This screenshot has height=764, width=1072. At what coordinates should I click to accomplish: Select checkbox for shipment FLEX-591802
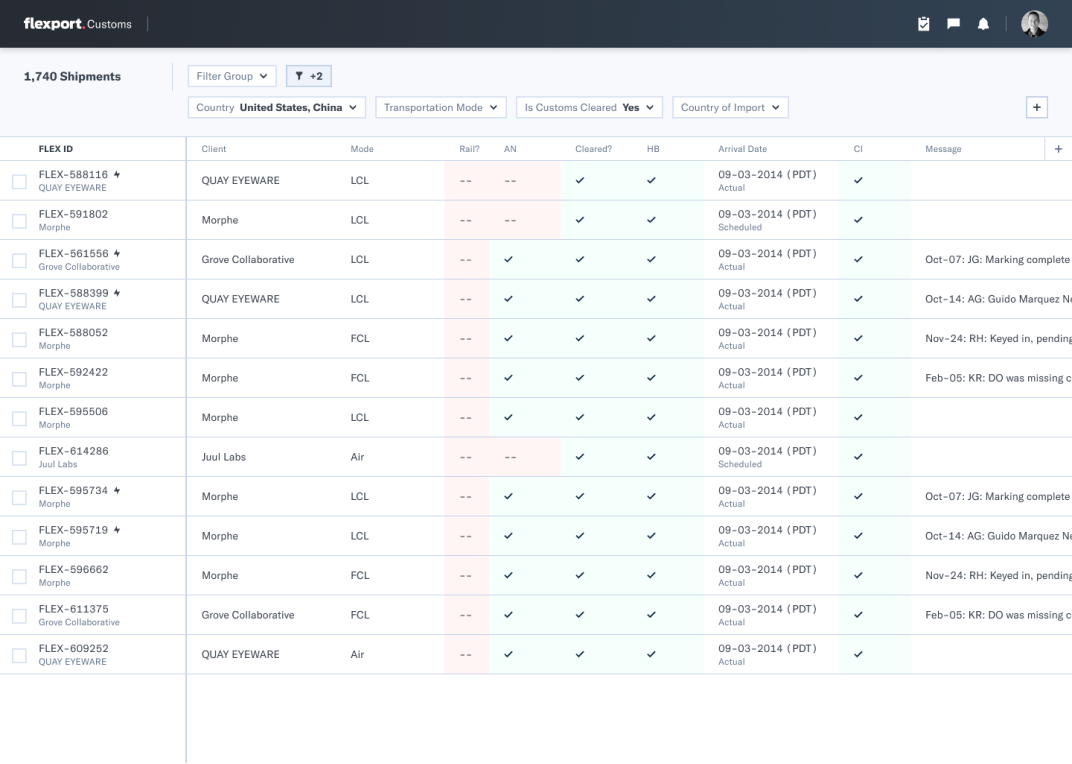coord(19,221)
